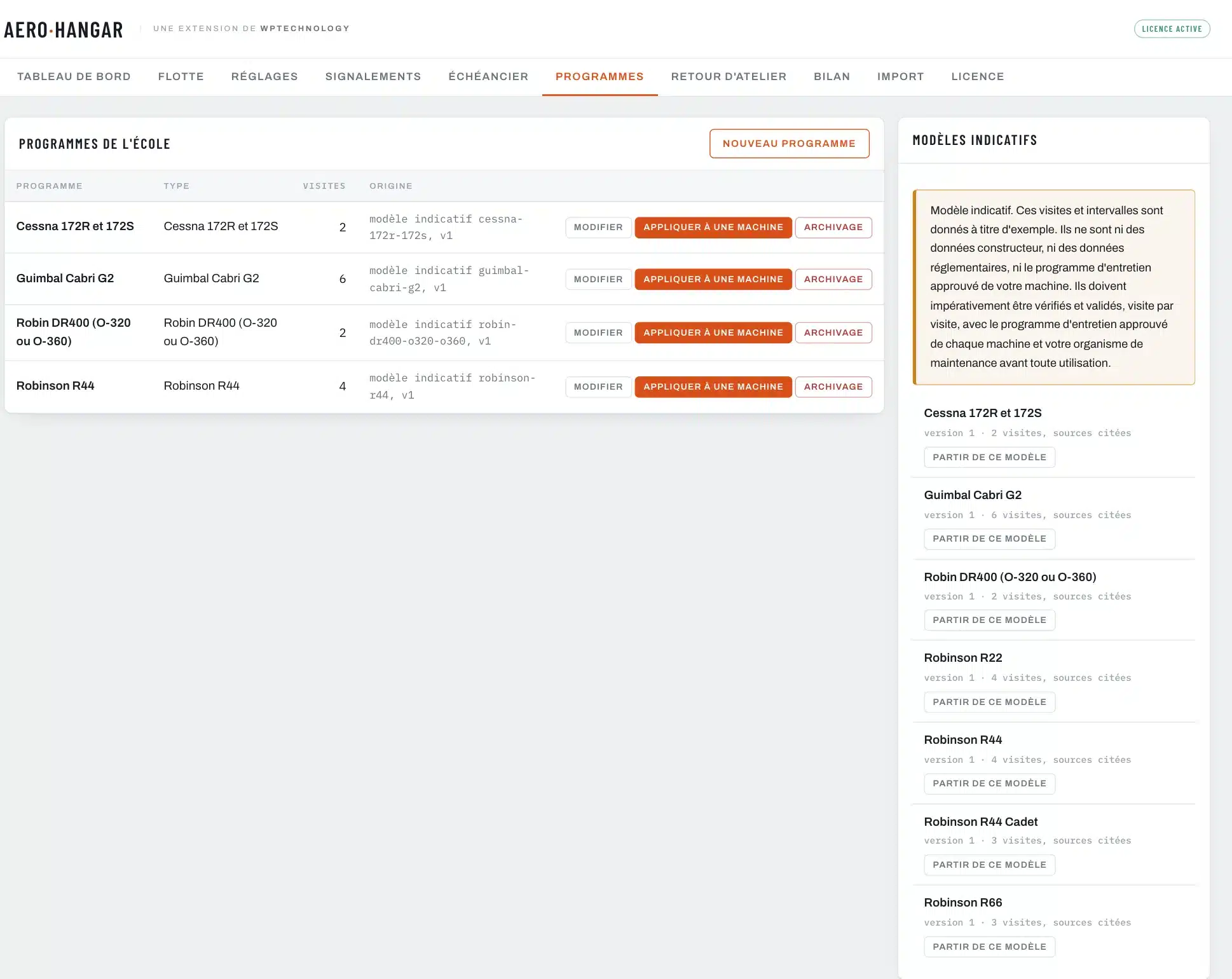1232x979 pixels.
Task: Switch to the Bilan tab
Action: 832,76
